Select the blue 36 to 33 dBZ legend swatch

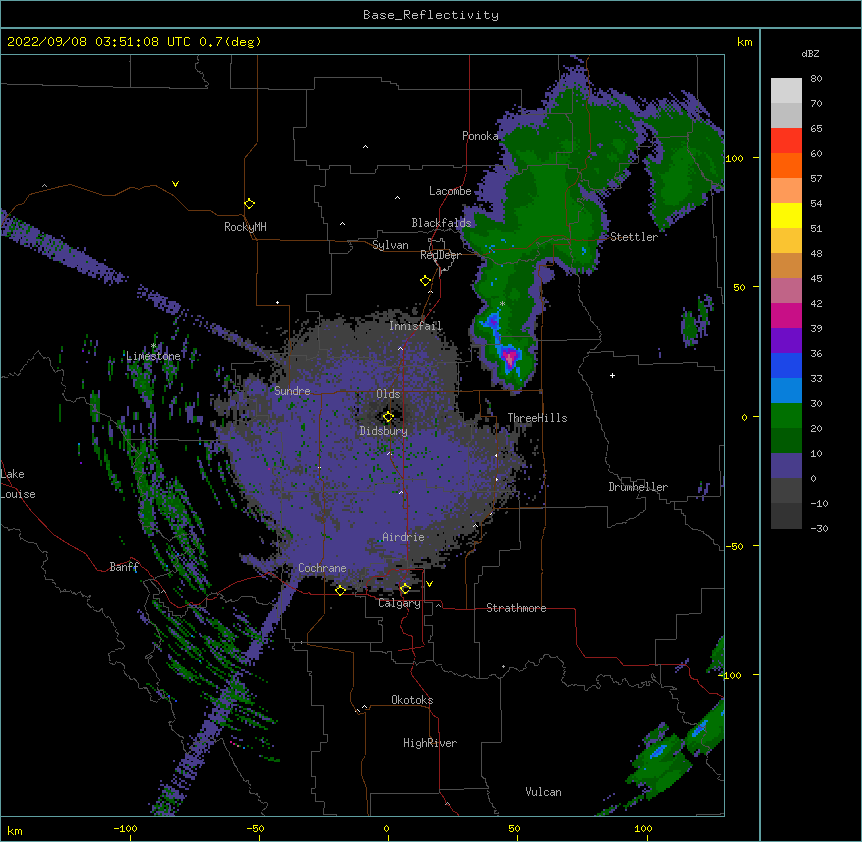coord(786,365)
